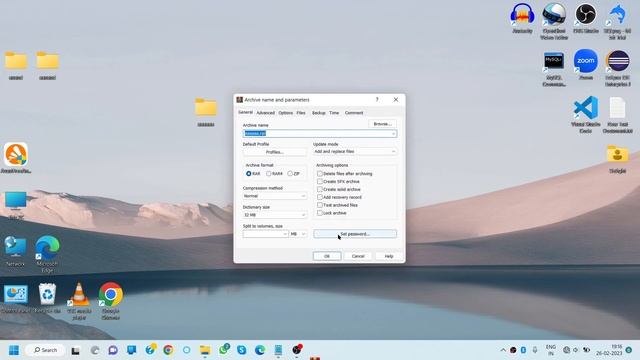This screenshot has width=640, height=360.
Task: Click the ENG IN language indicator
Action: (551, 350)
